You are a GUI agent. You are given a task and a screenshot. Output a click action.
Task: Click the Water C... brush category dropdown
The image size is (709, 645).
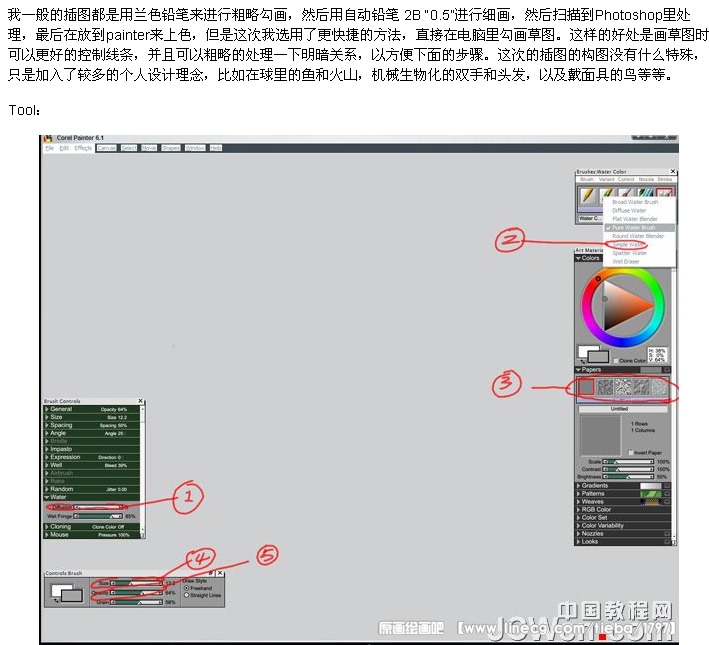pos(590,218)
